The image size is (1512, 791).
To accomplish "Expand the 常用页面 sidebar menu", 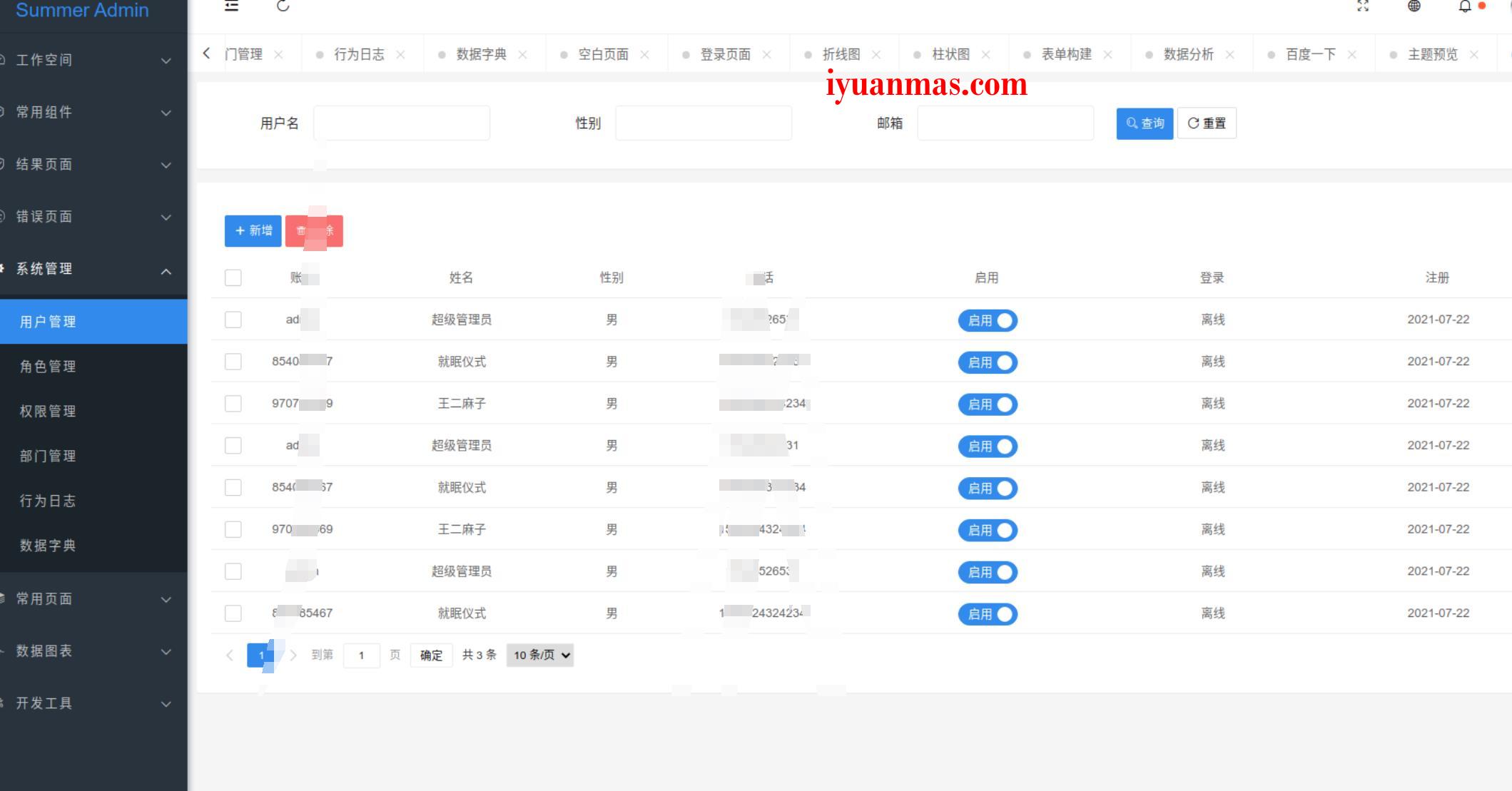I will point(93,598).
